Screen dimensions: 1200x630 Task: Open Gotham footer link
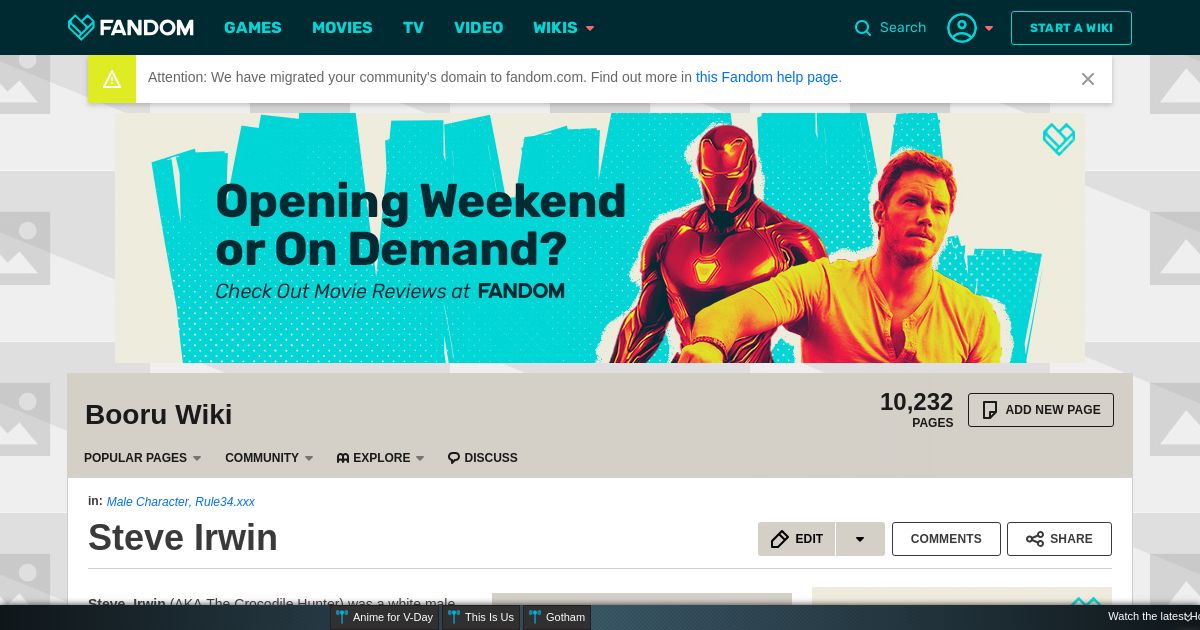558,617
